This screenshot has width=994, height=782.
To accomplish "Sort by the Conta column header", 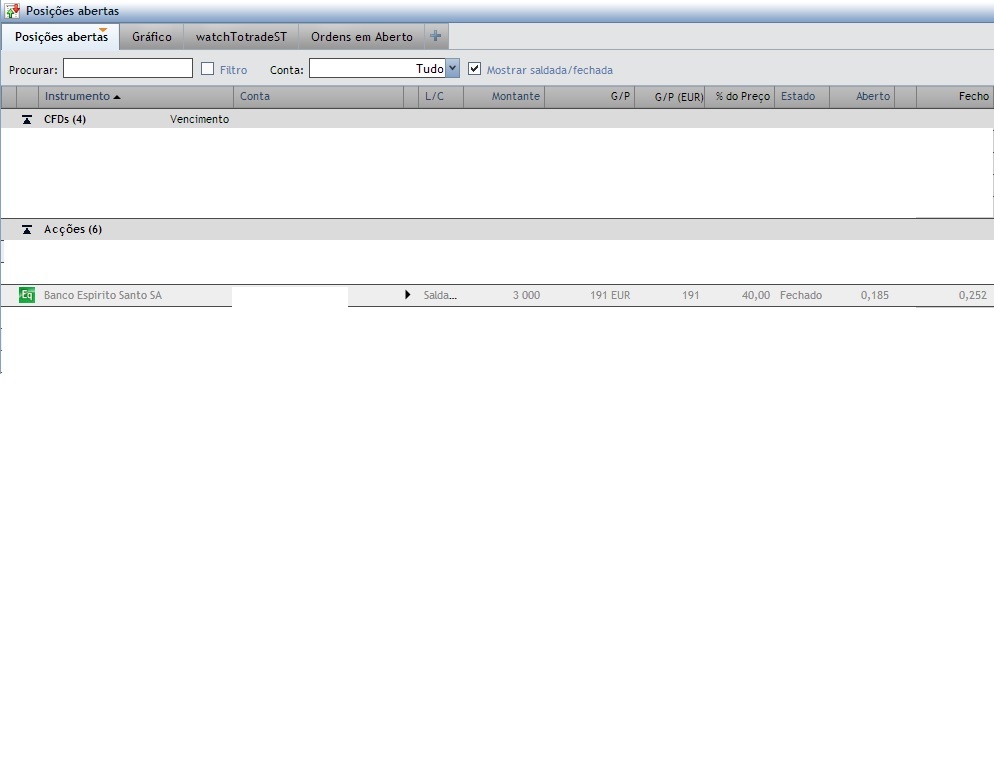I will click(318, 96).
